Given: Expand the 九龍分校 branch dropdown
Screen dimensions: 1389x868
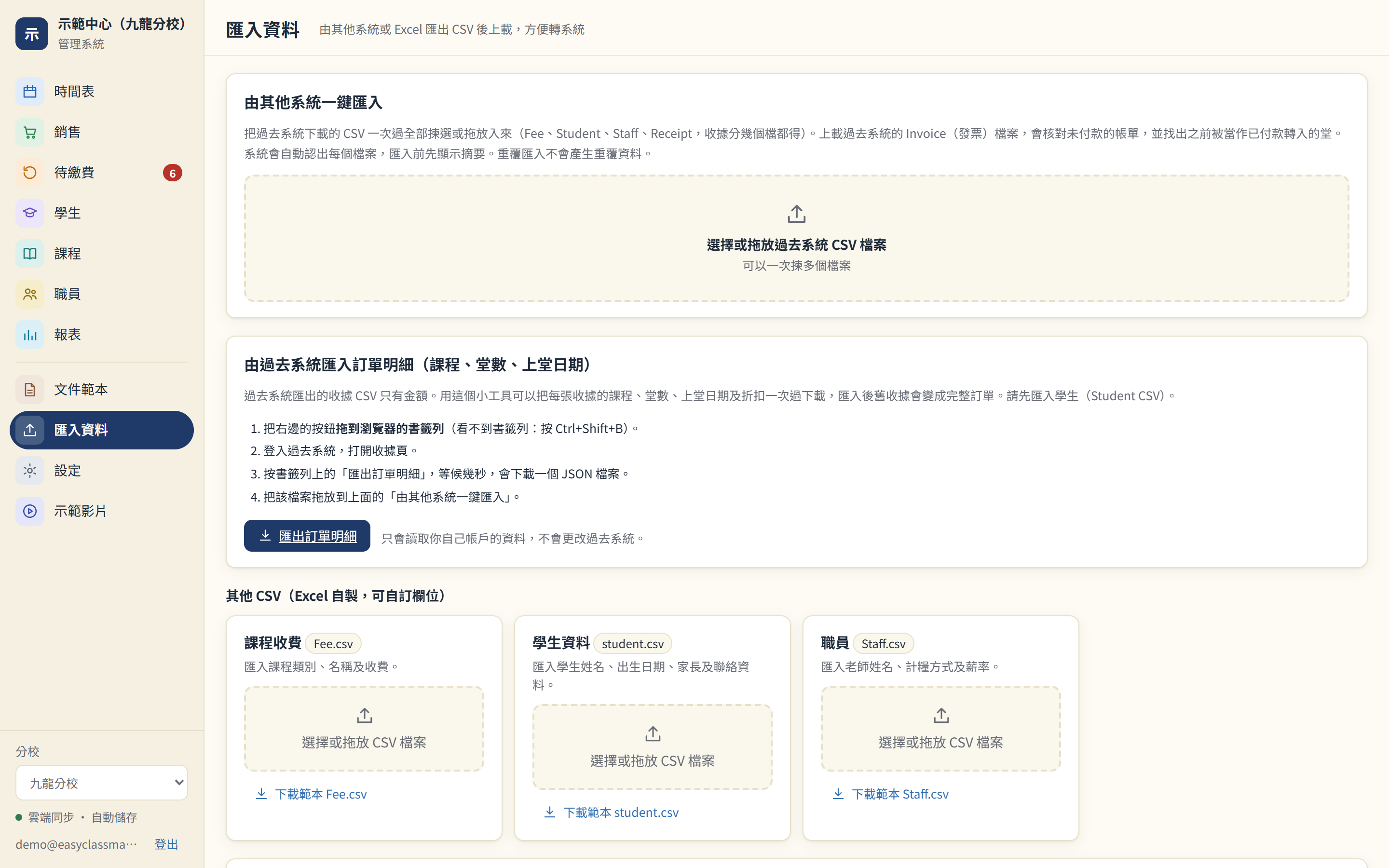Looking at the screenshot, I should 102,783.
